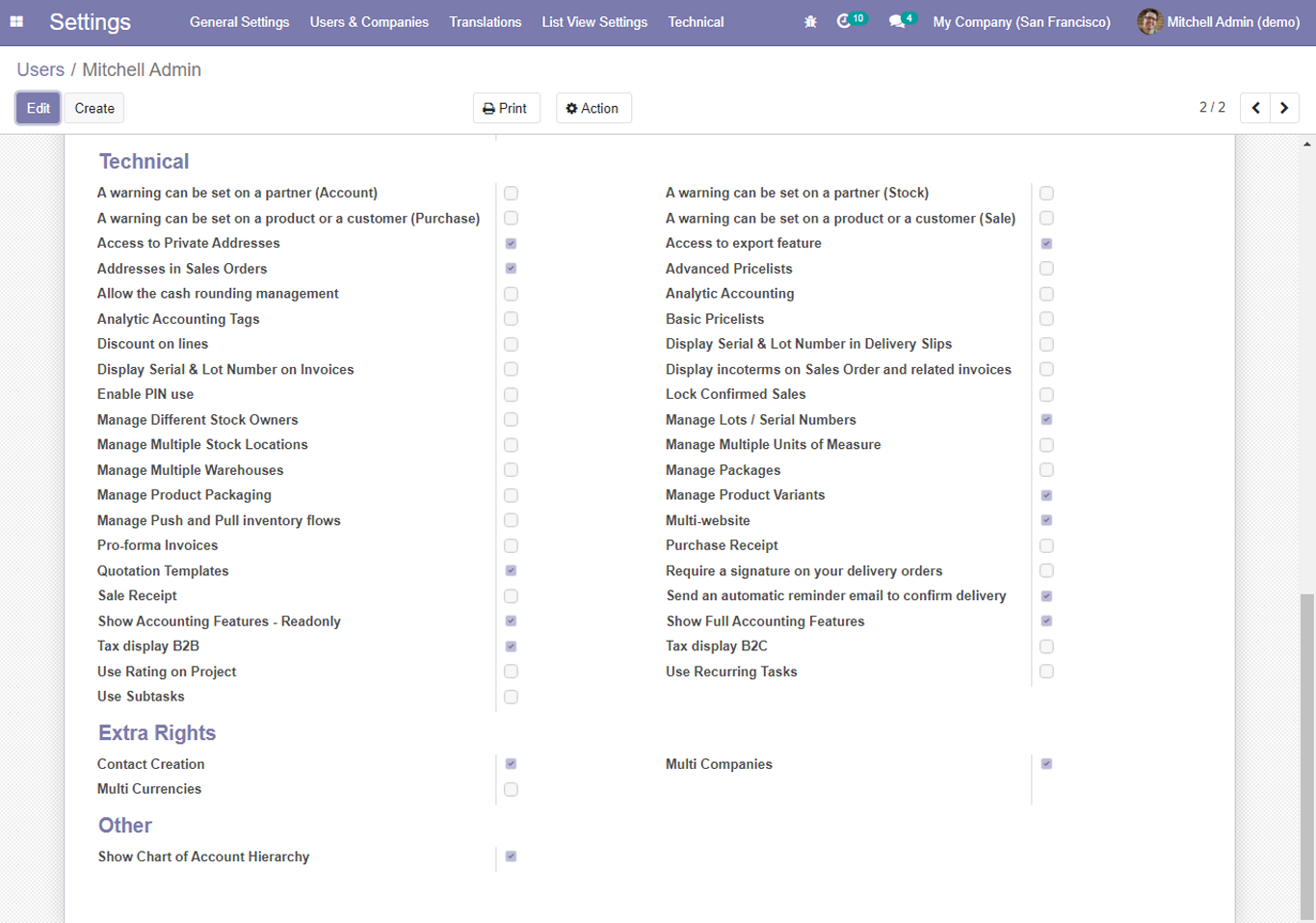Toggle Pro-forma Invoices checkbox
The width and height of the screenshot is (1316, 923).
pos(511,545)
